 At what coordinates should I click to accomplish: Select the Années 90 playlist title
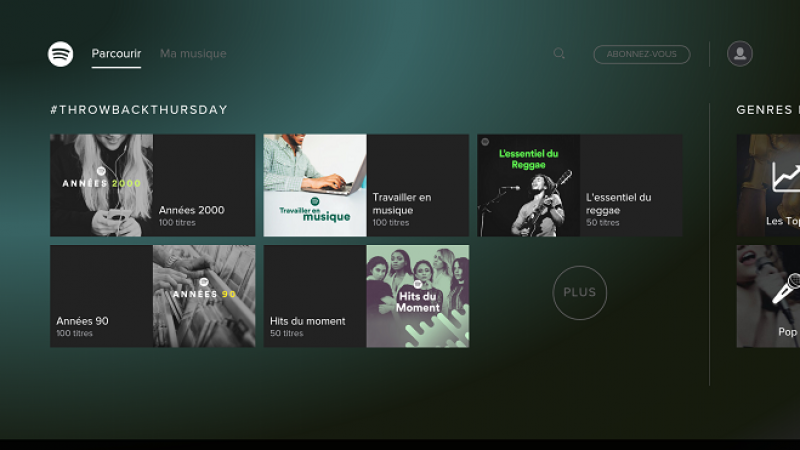point(82,321)
